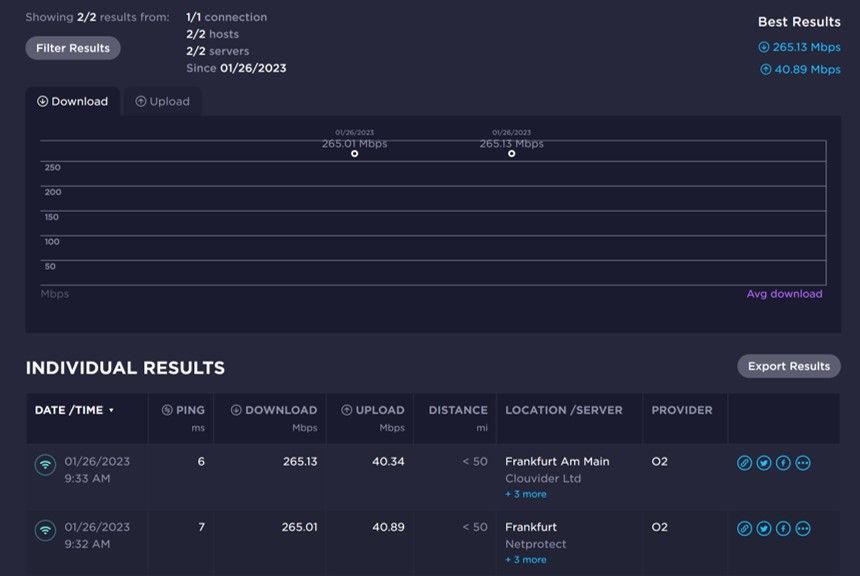Open the Date/Time sort dropdown

pos(110,409)
